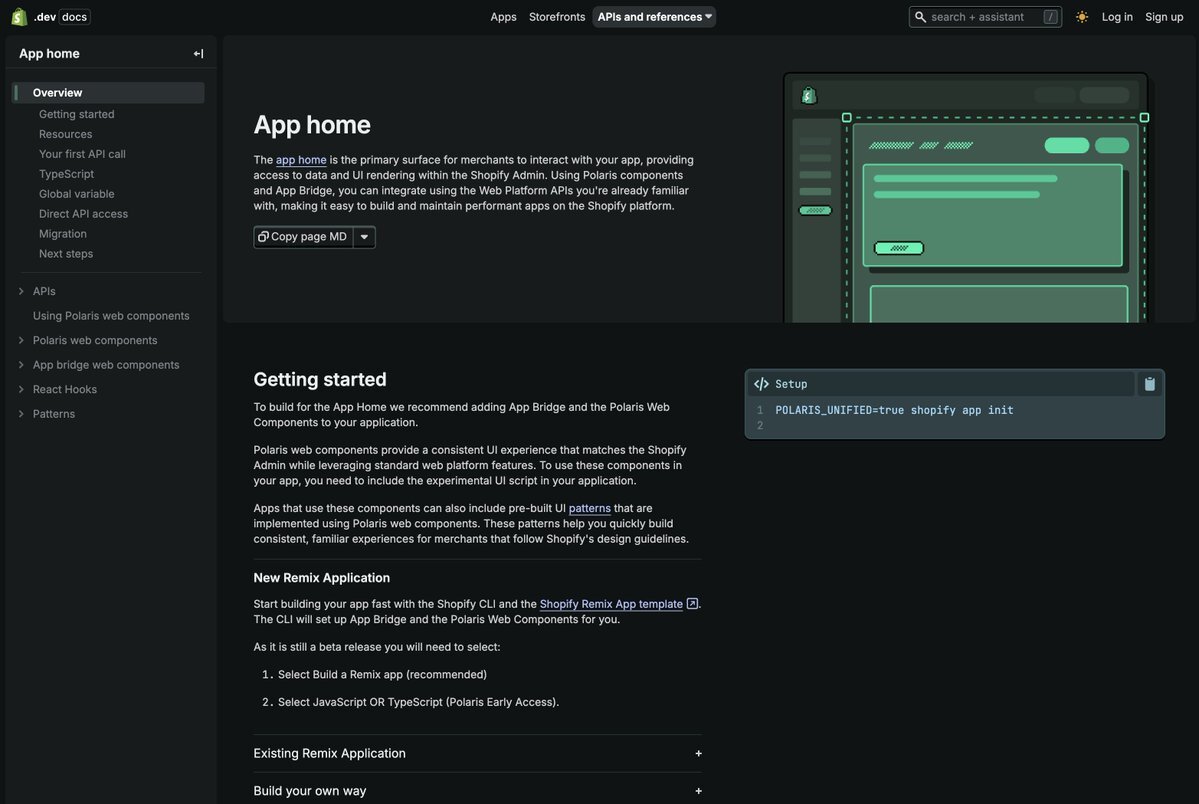Open the Copy page MD dropdown arrow
This screenshot has width=1199, height=804.
pos(364,237)
